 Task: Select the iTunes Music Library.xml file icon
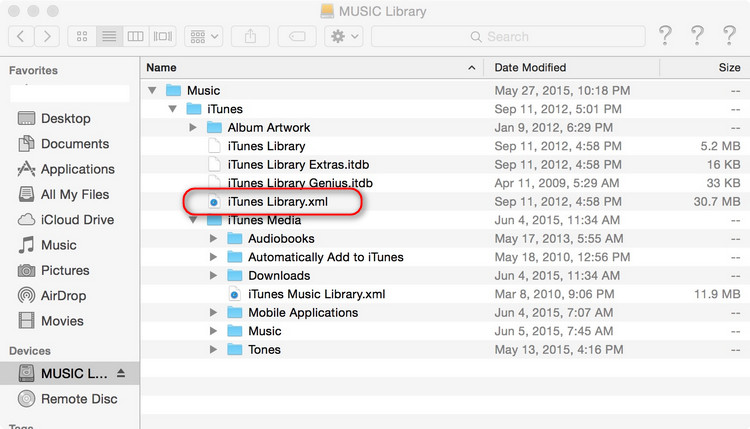point(234,294)
